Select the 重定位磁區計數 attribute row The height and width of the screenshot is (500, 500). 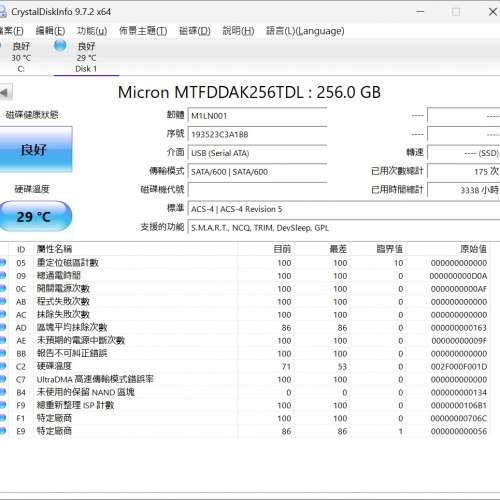pyautogui.click(x=245, y=263)
